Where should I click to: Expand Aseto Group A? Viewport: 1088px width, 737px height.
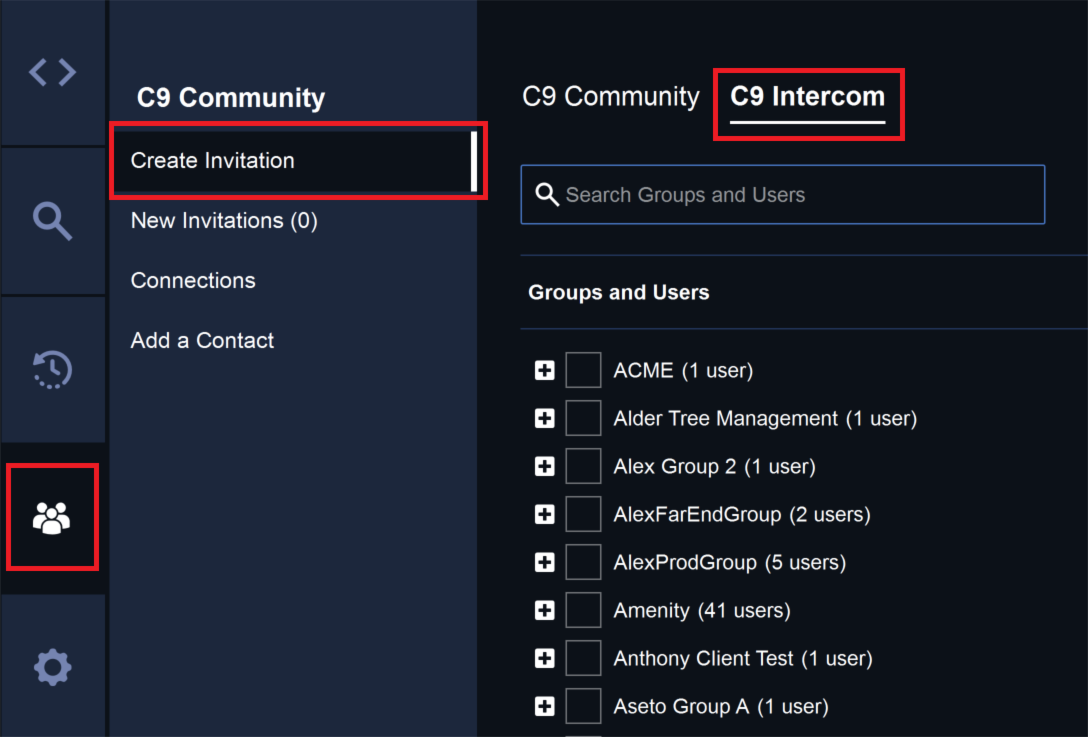pos(545,706)
